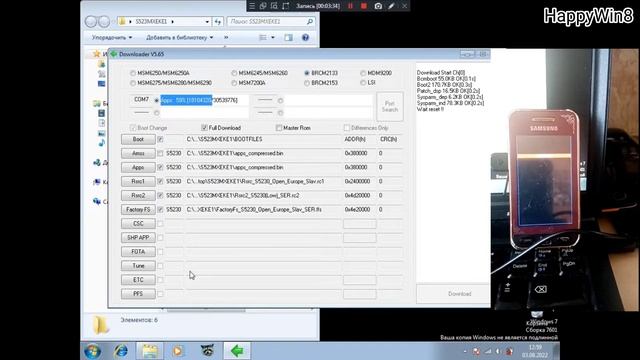The image size is (640, 360).
Task: Expand the S523MXEKE1 breadcrumb arrow
Action: point(173,22)
